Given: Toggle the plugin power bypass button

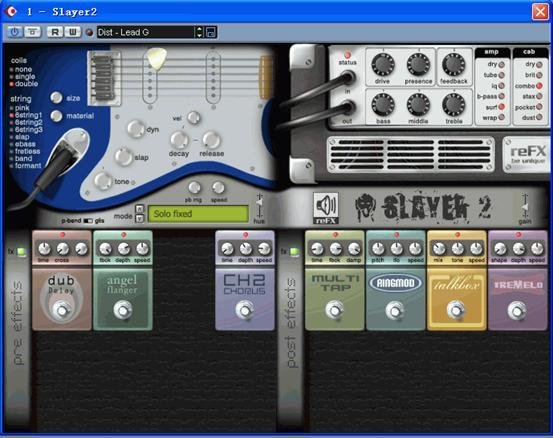Looking at the screenshot, I should (x=14, y=32).
